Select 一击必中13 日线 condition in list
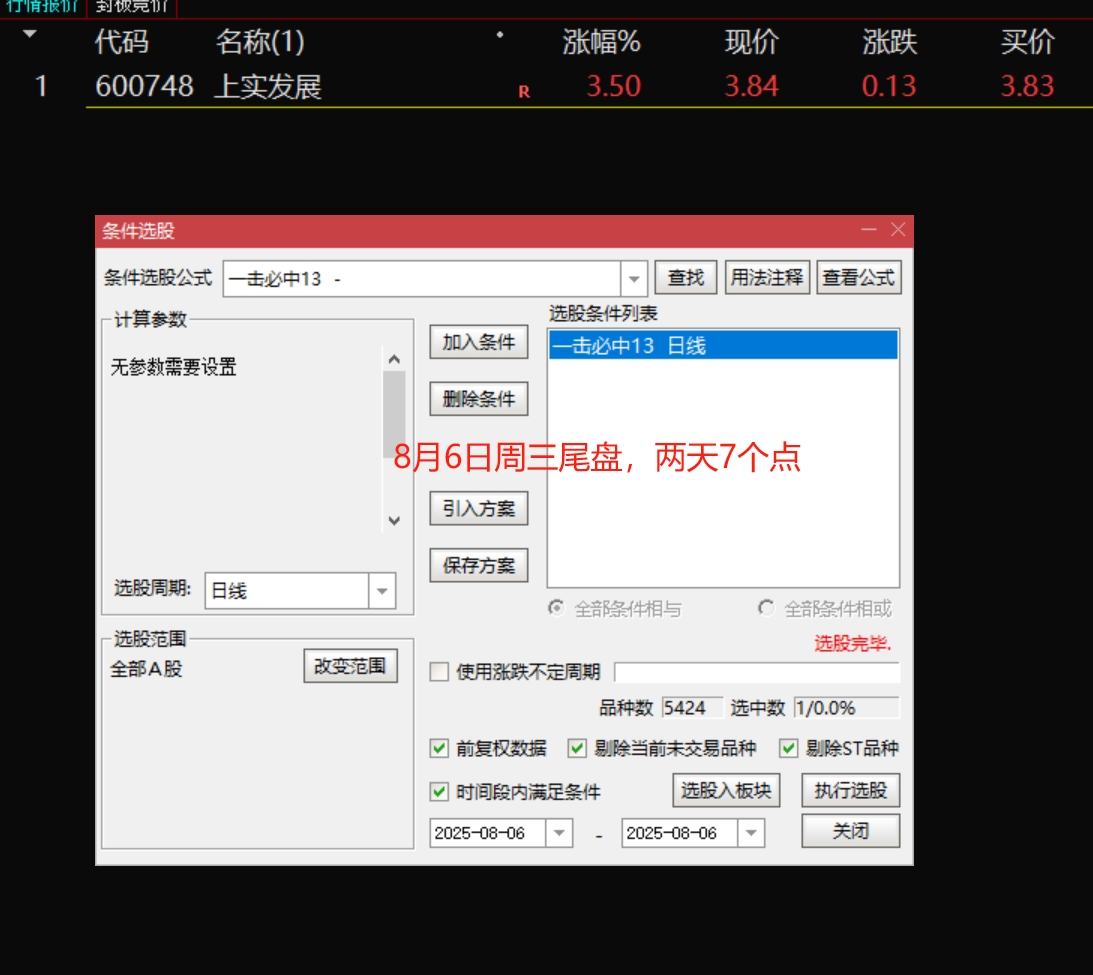Image resolution: width=1093 pixels, height=975 pixels. point(723,346)
